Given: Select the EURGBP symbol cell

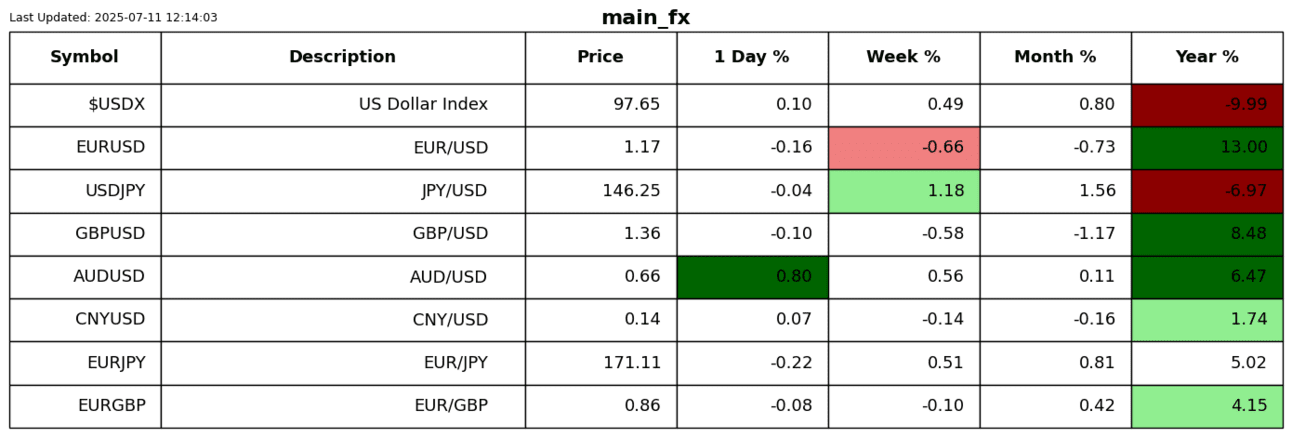Looking at the screenshot, I should [85, 406].
